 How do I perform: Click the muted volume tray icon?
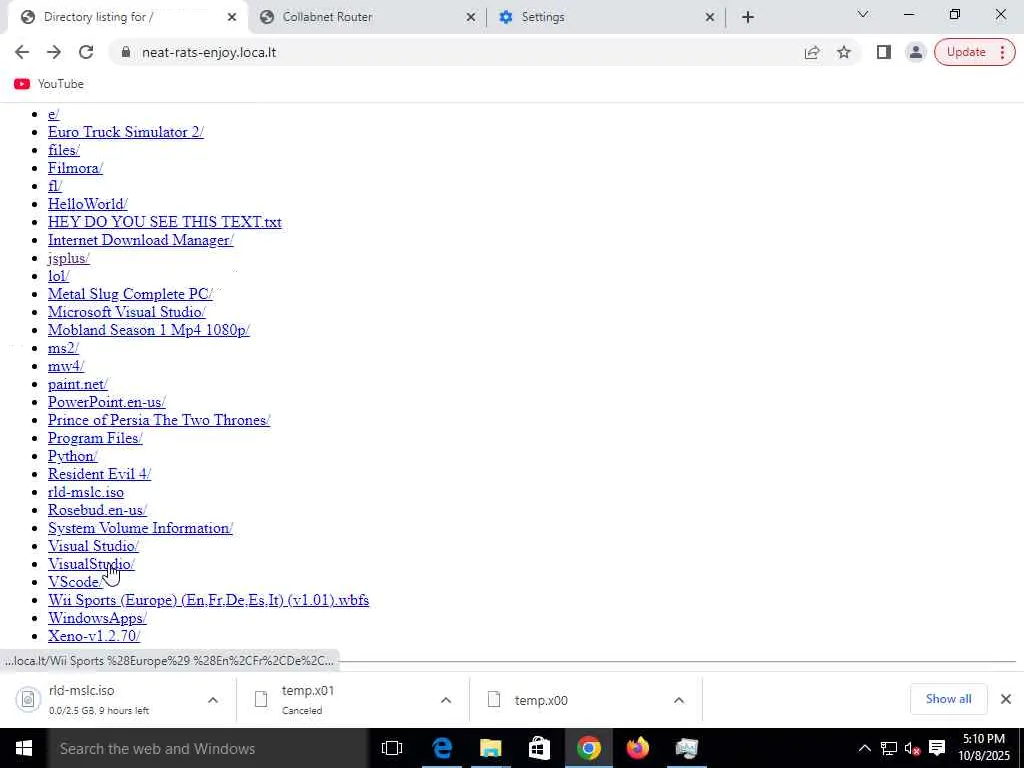(912, 748)
